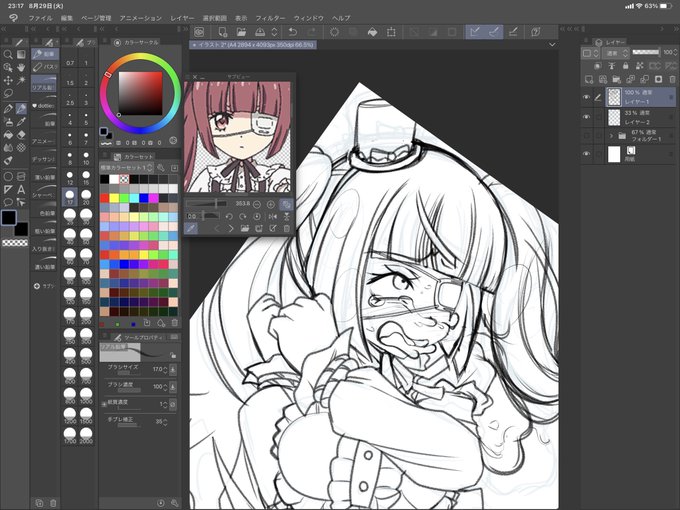This screenshot has height=510, width=680.
Task: Select the Fill bucket tool
Action: point(8,135)
